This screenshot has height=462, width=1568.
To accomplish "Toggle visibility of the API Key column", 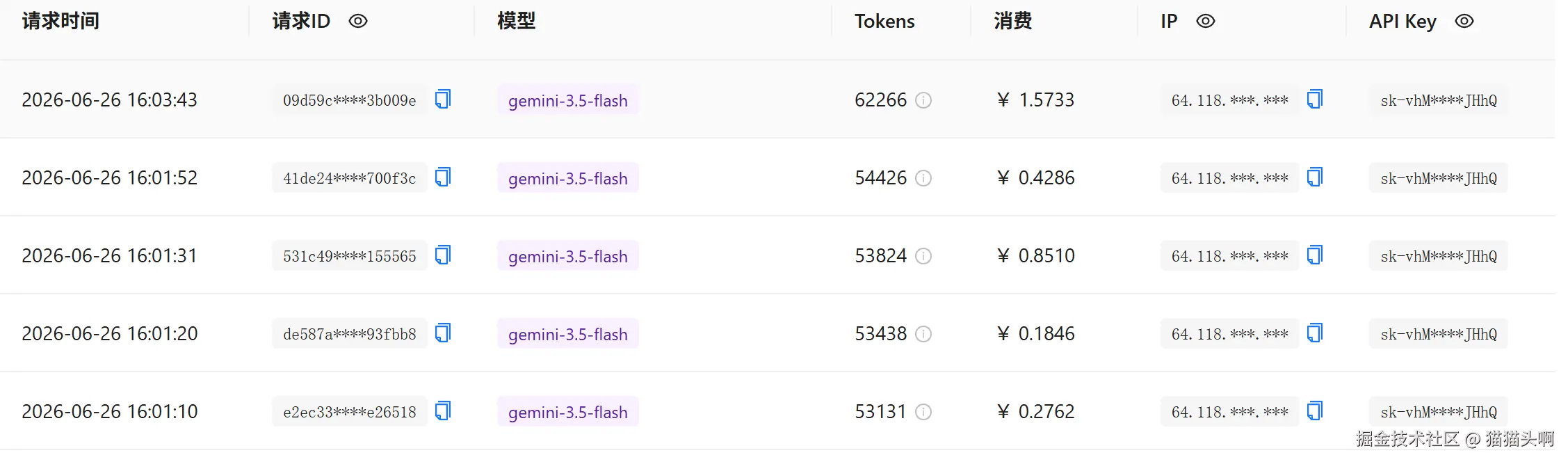I will tap(1464, 22).
